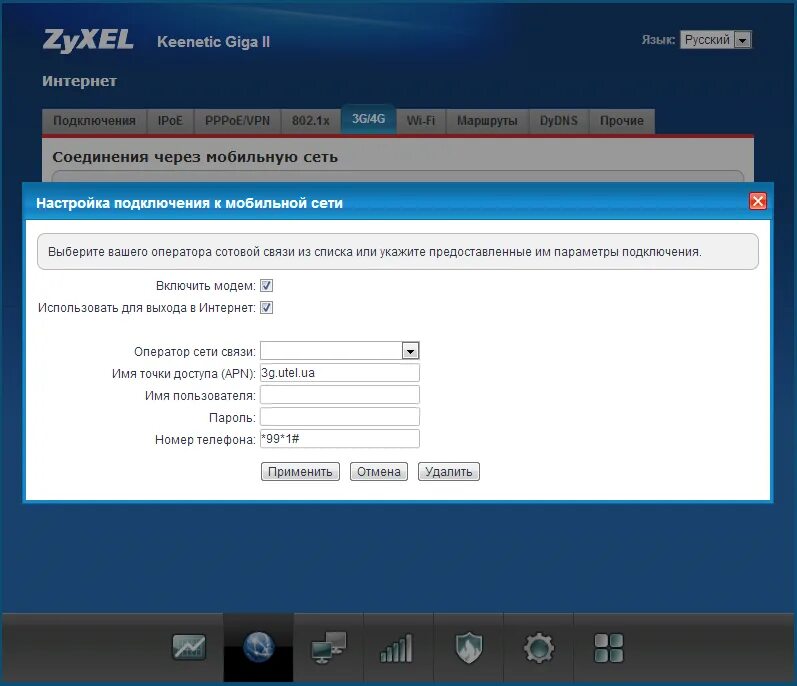The height and width of the screenshot is (686, 797).
Task: Click the "Номер телефона" input field
Action: point(339,439)
